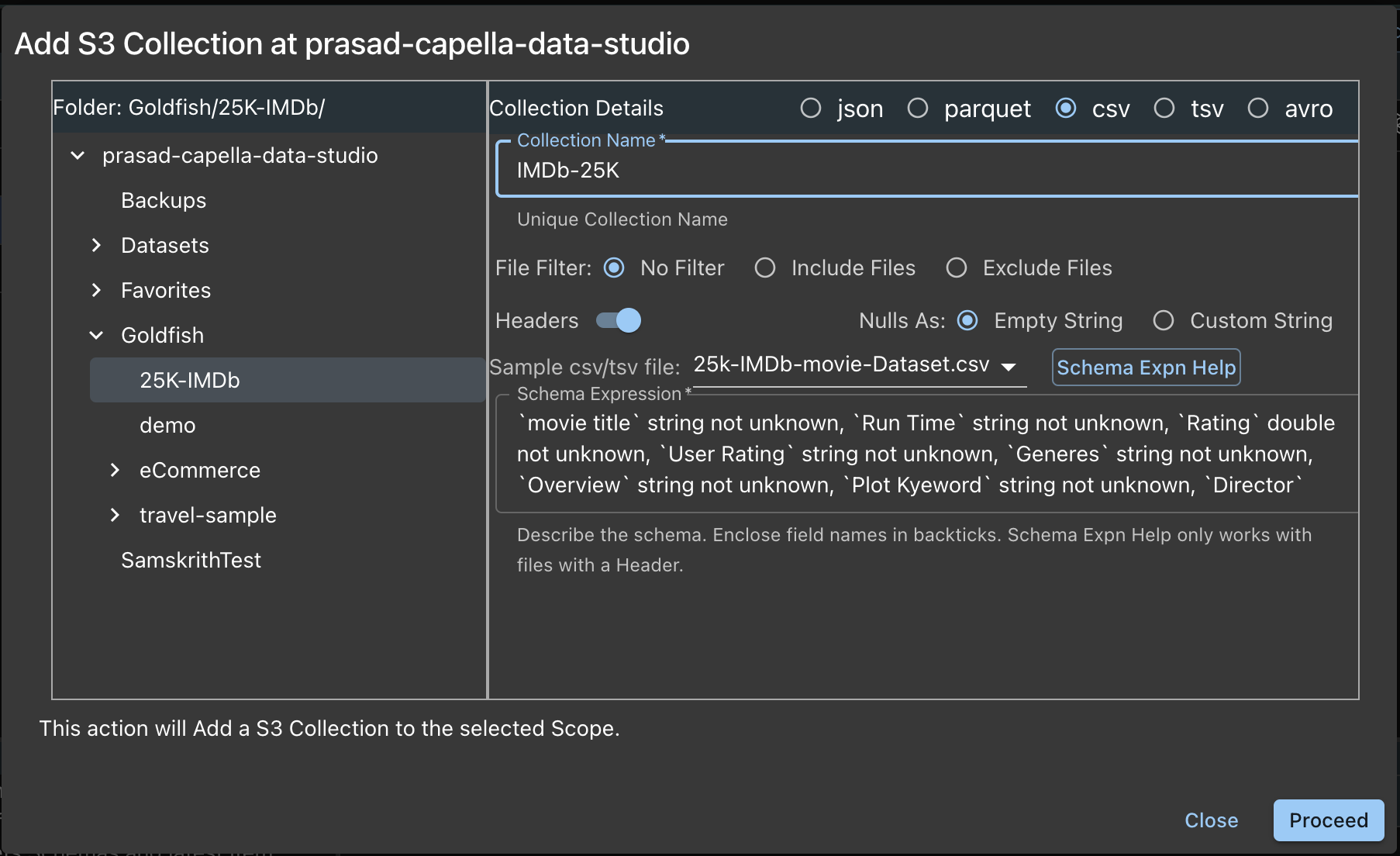Expand the eCommerce folder chevron
Screen dimensions: 1400x856
click(115, 470)
